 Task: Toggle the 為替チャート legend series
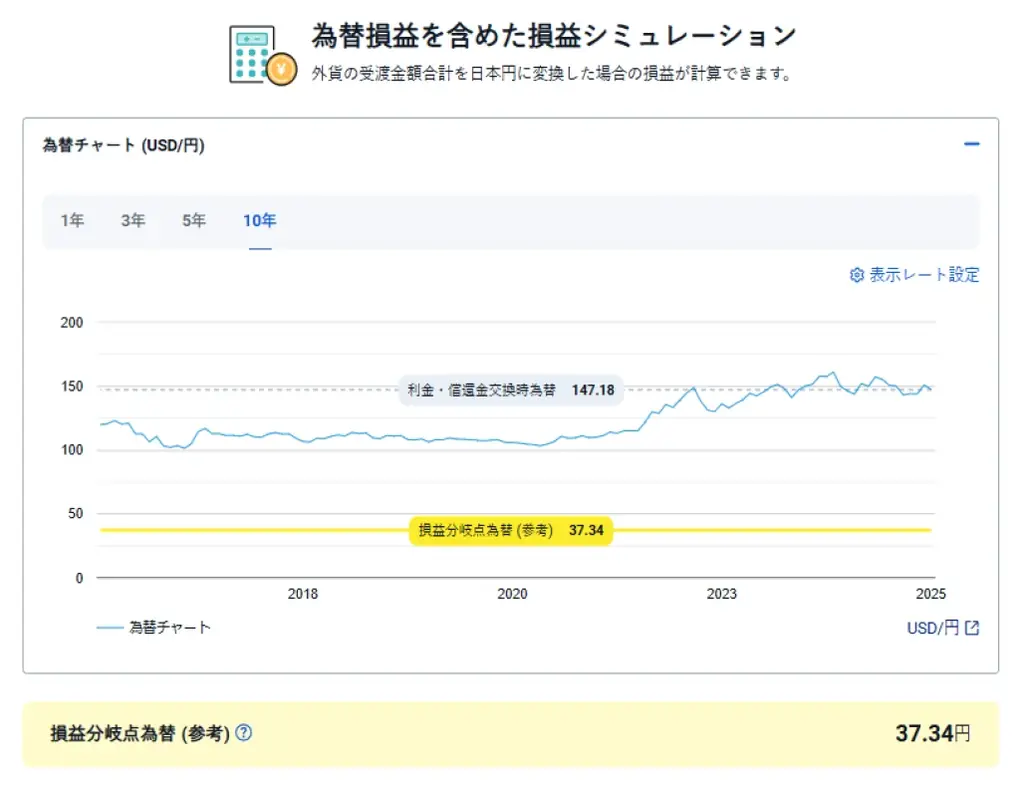(154, 628)
